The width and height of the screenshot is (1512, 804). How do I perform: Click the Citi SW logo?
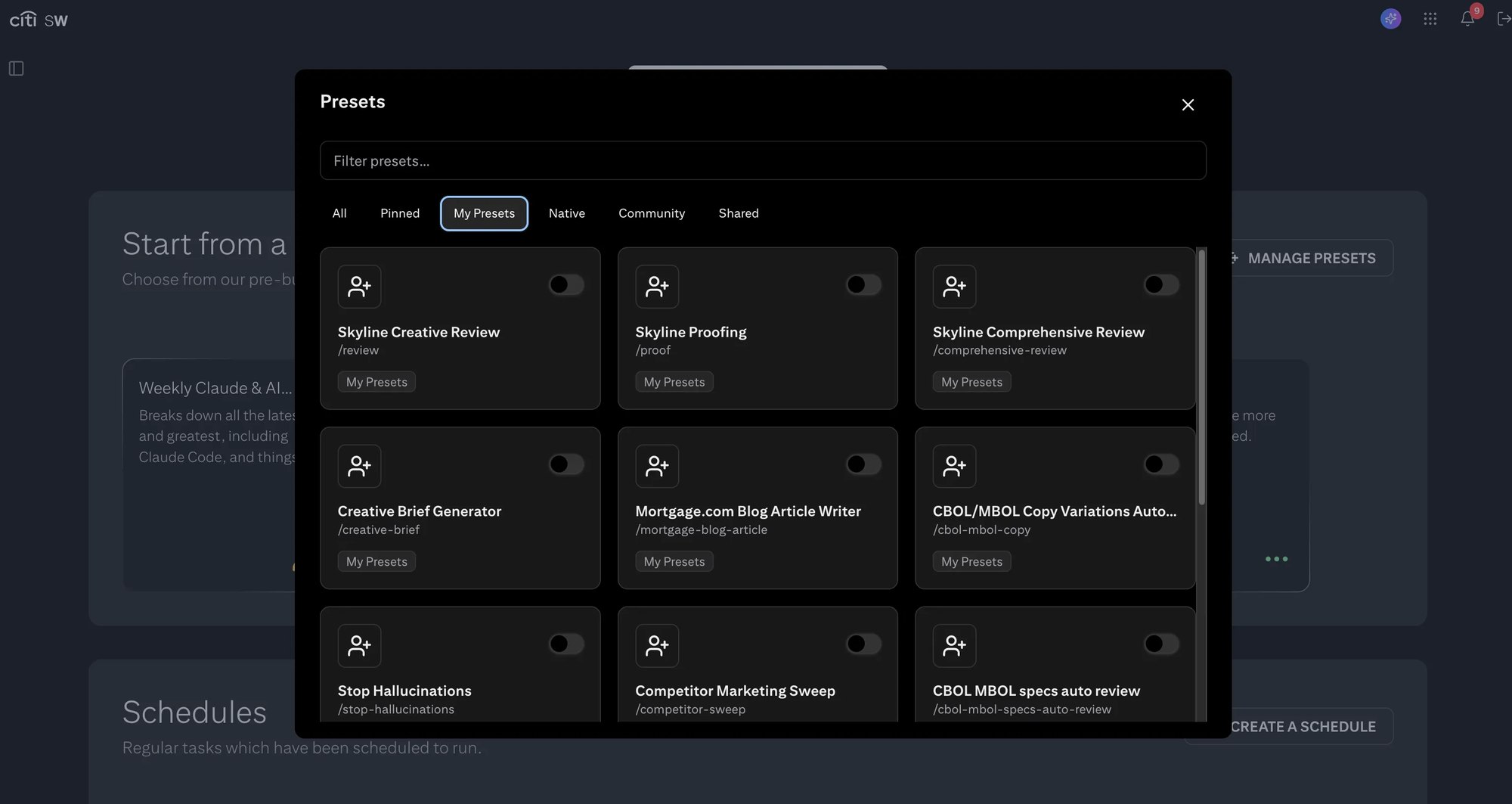pos(39,20)
